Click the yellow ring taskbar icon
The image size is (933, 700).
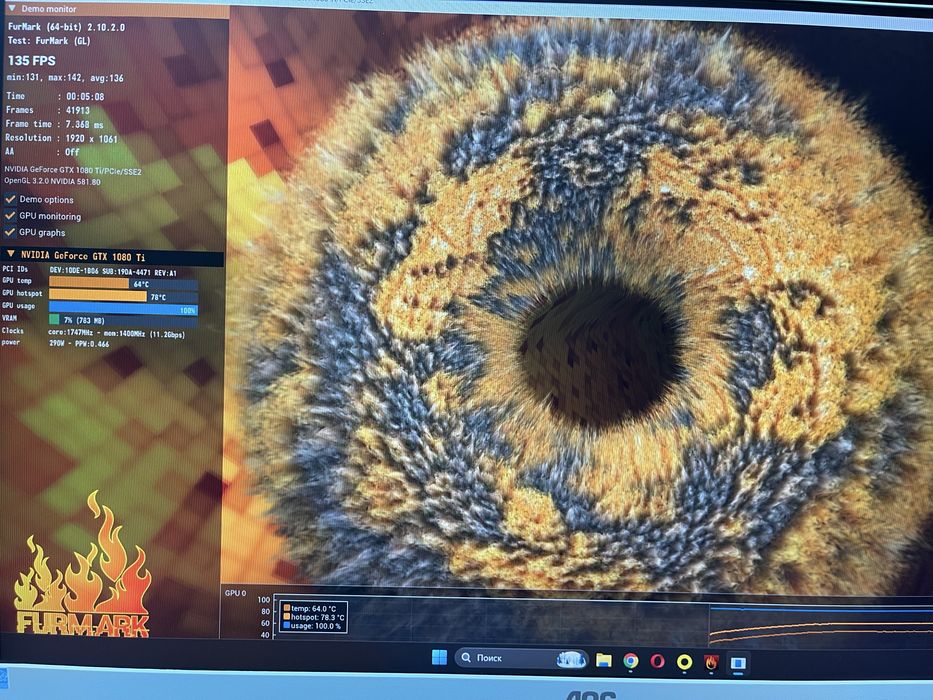click(x=684, y=662)
